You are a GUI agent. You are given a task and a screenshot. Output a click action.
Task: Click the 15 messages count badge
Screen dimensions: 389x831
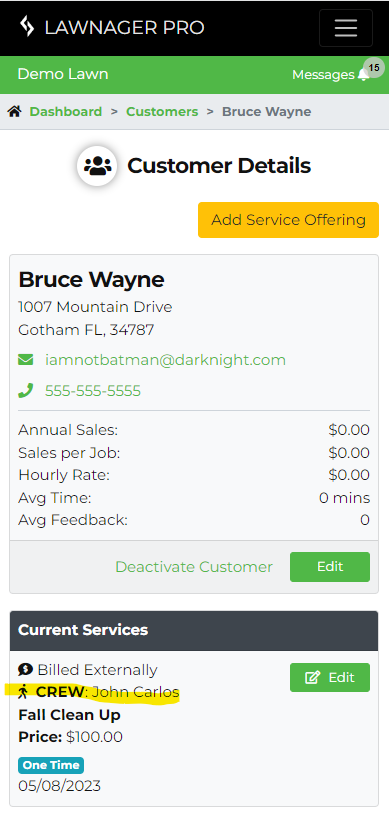click(374, 67)
